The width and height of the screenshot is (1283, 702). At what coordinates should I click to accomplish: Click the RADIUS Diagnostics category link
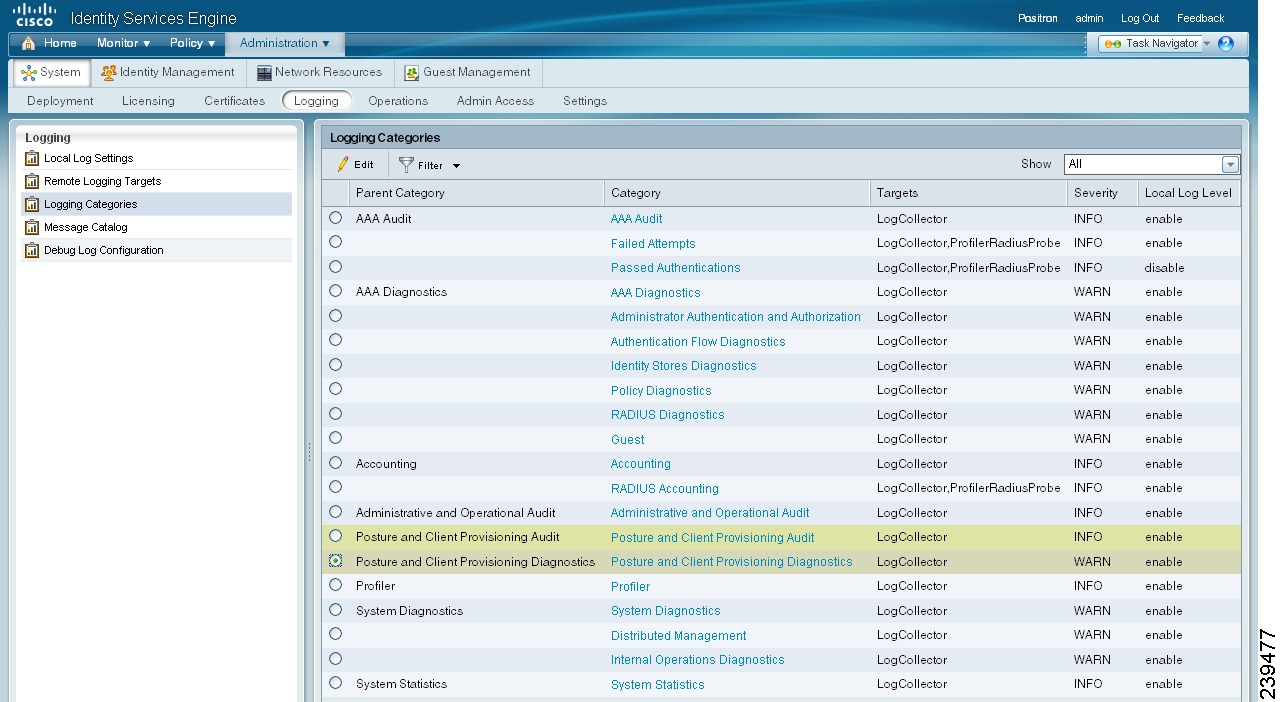668,415
